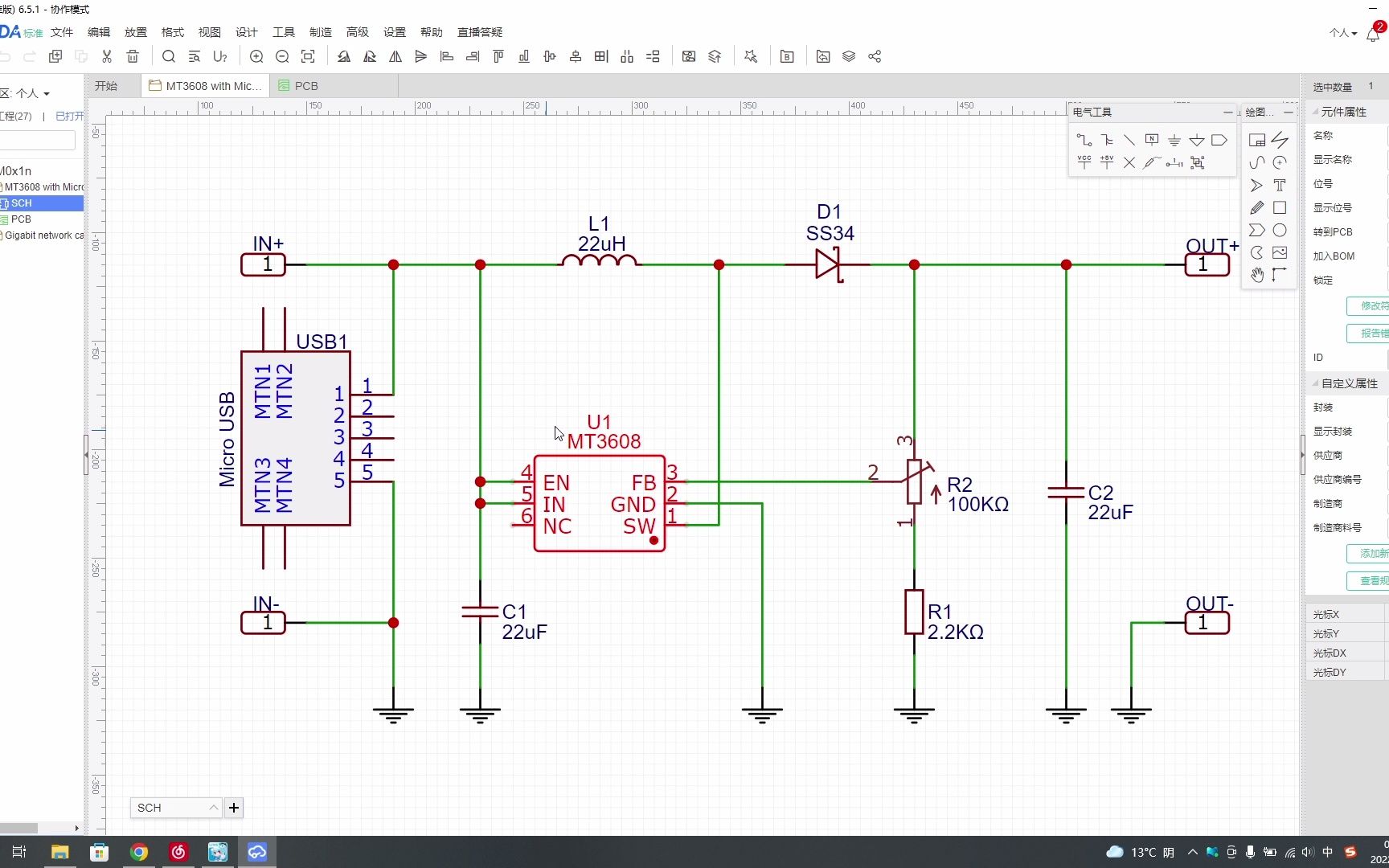This screenshot has height=868, width=1389.
Task: Select the Drag hand tool
Action: (1257, 275)
